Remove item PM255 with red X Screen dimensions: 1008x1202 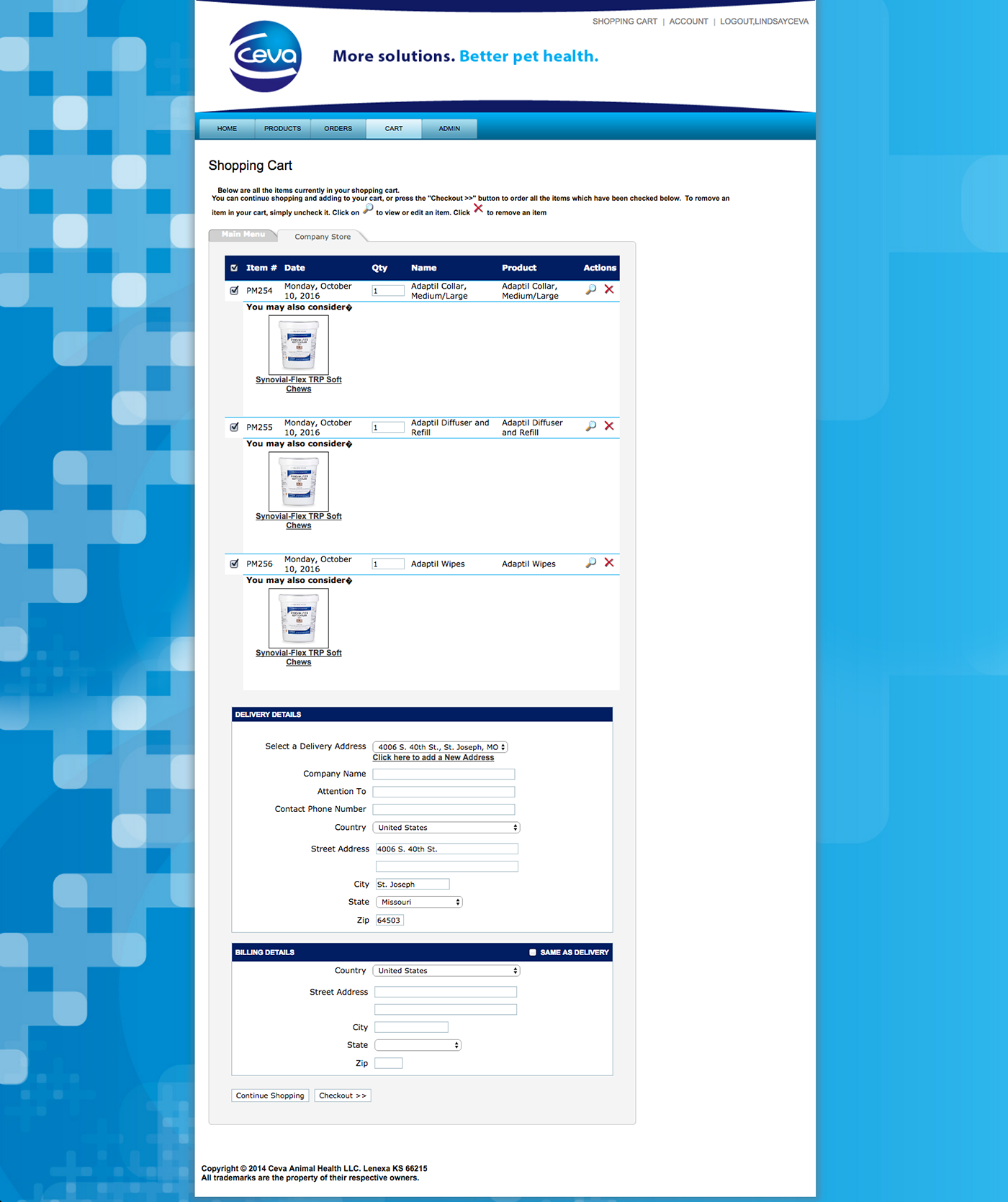pos(609,426)
